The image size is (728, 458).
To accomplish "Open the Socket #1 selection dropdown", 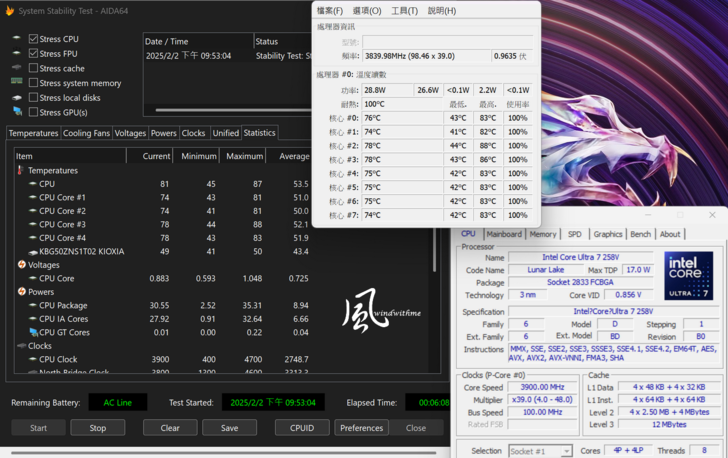I will pos(540,451).
